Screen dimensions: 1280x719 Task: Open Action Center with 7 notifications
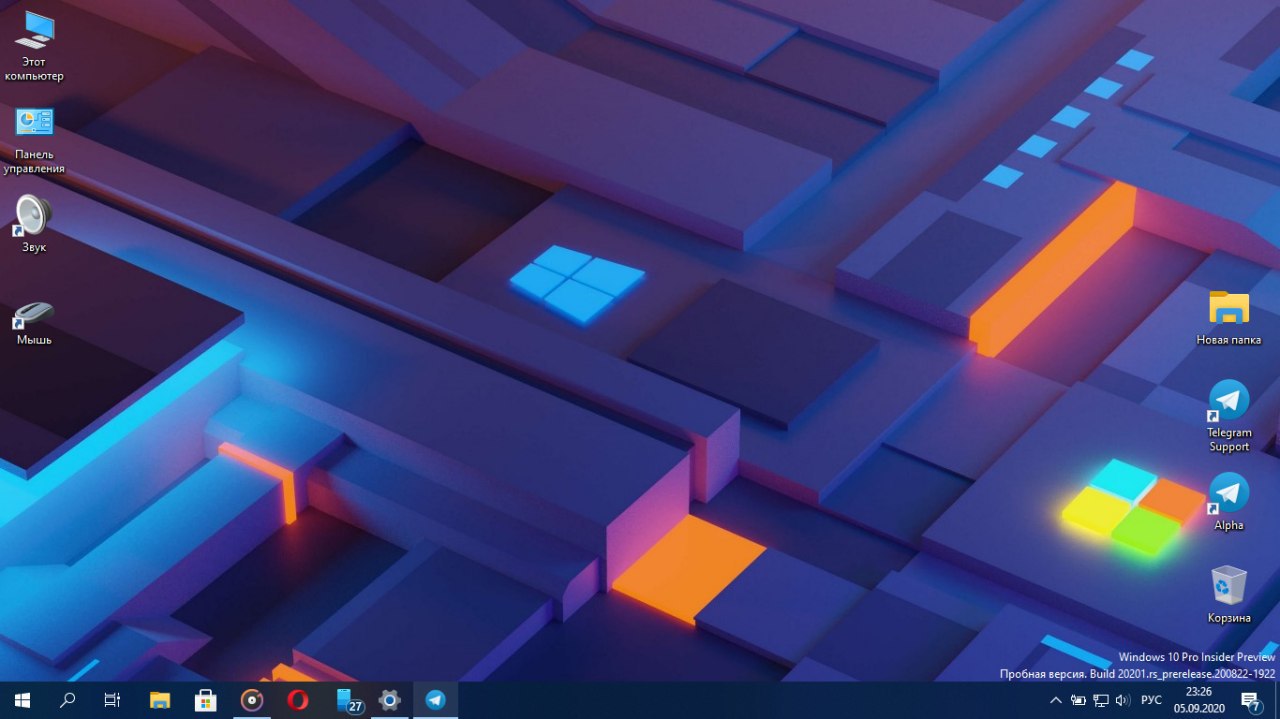tap(1250, 700)
